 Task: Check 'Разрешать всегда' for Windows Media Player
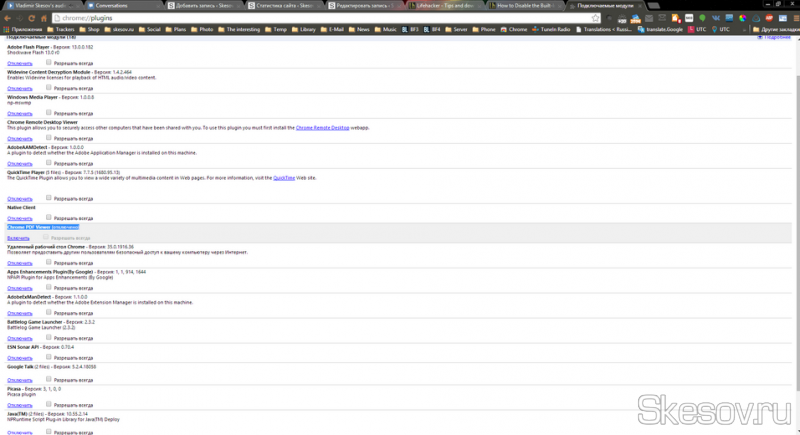(49, 113)
